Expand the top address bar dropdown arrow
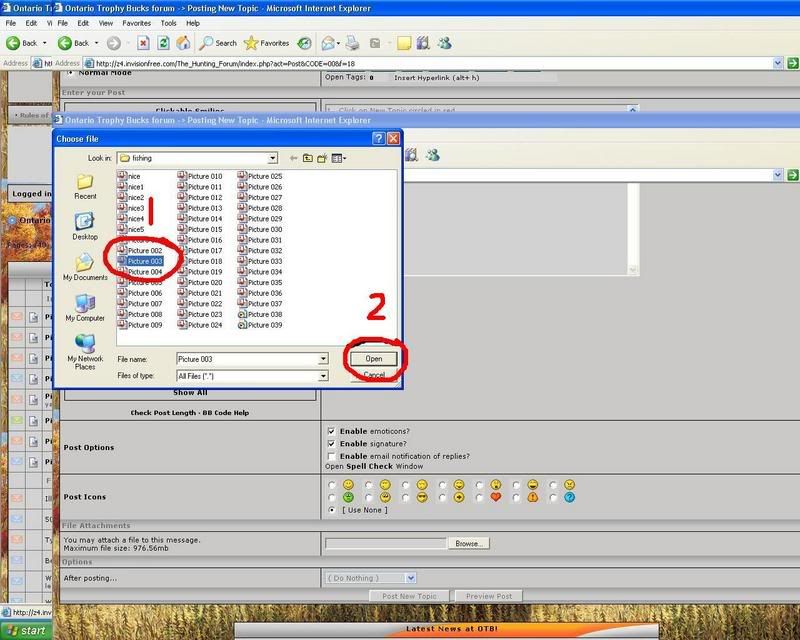The height and width of the screenshot is (640, 800). point(778,63)
